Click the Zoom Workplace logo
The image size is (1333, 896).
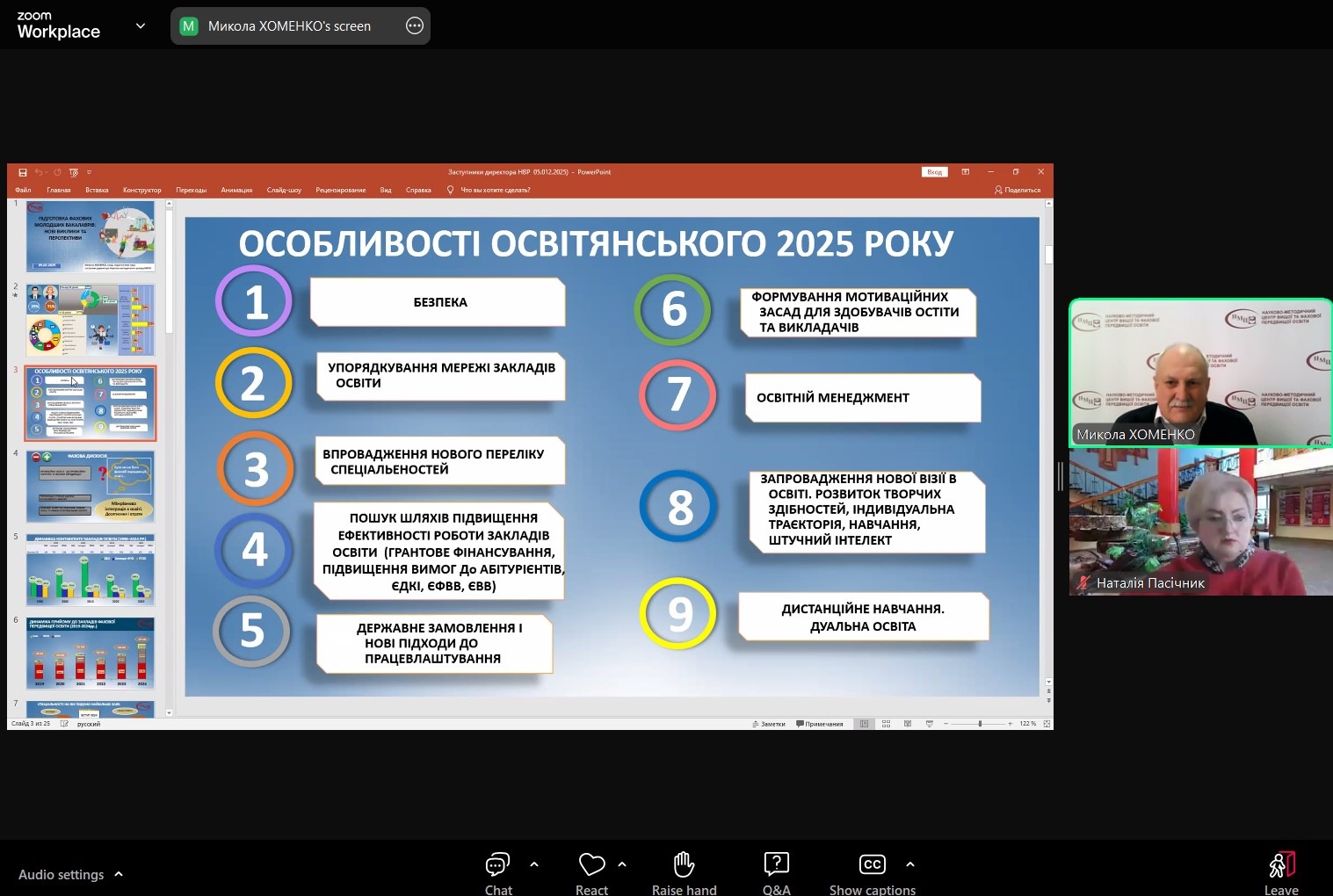click(58, 25)
